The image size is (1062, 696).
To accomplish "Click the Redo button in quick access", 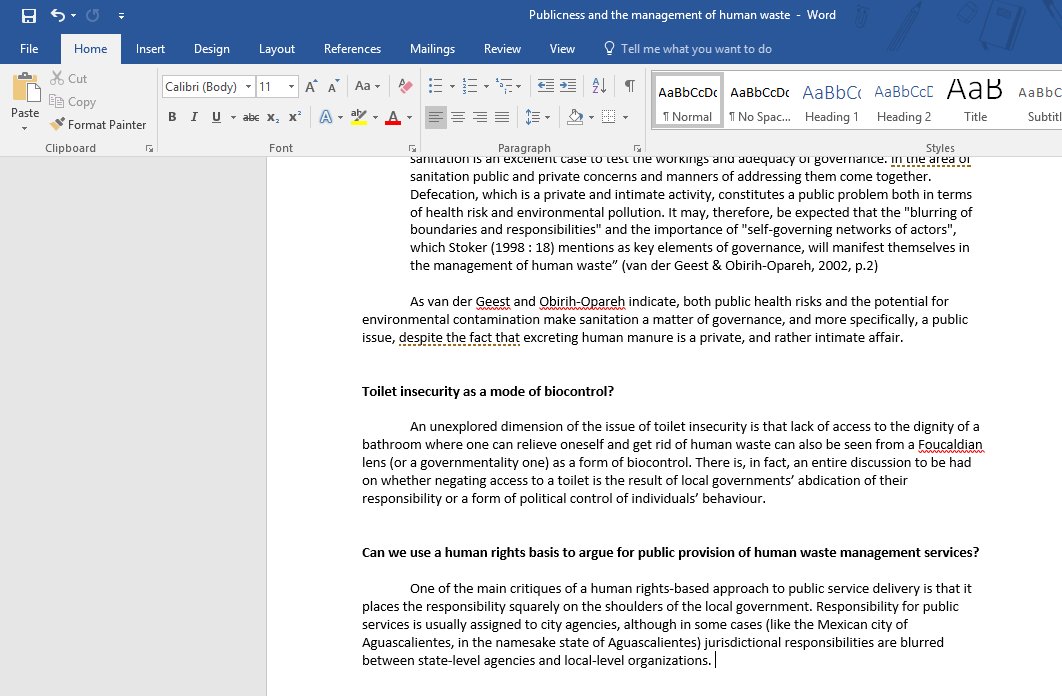I will click(93, 15).
